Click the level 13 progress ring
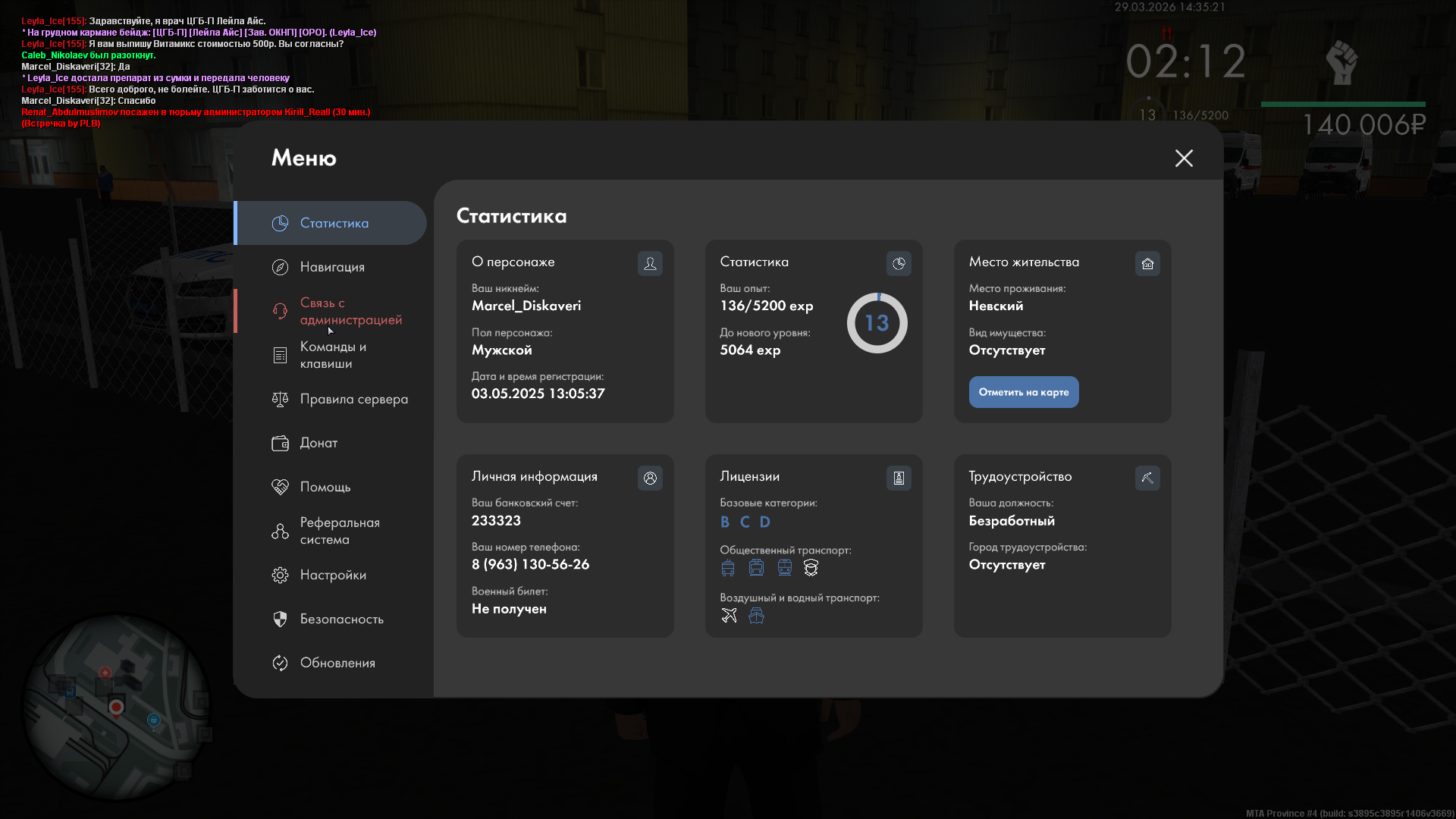Image resolution: width=1456 pixels, height=819 pixels. point(877,323)
